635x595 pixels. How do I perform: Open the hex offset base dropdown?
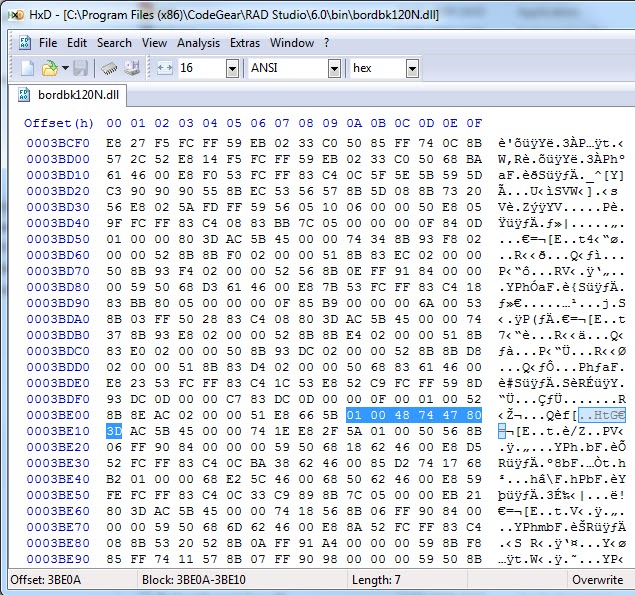[x=412, y=68]
